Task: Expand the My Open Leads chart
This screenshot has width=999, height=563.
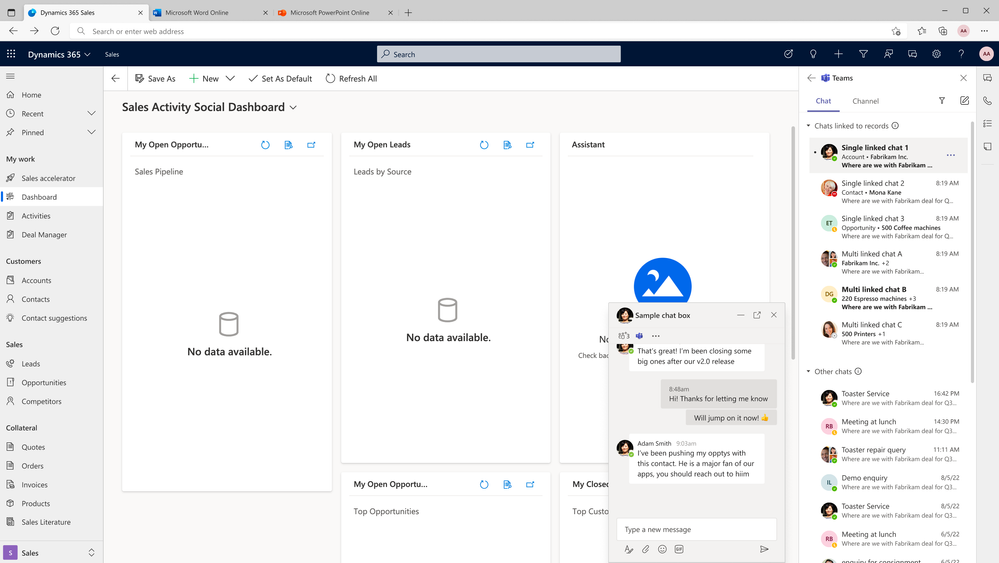Action: (x=530, y=145)
